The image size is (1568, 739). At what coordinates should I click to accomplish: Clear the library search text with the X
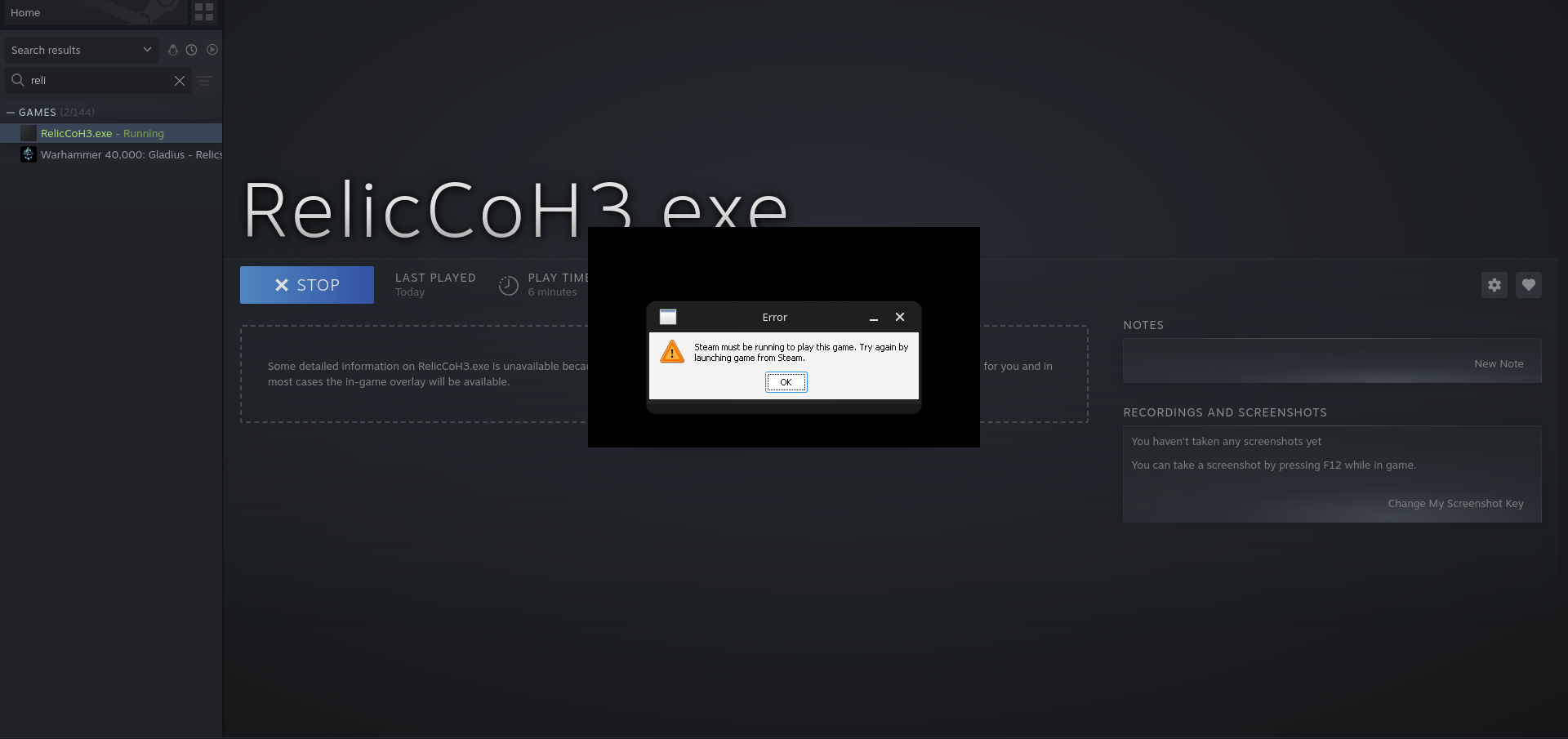coord(180,81)
